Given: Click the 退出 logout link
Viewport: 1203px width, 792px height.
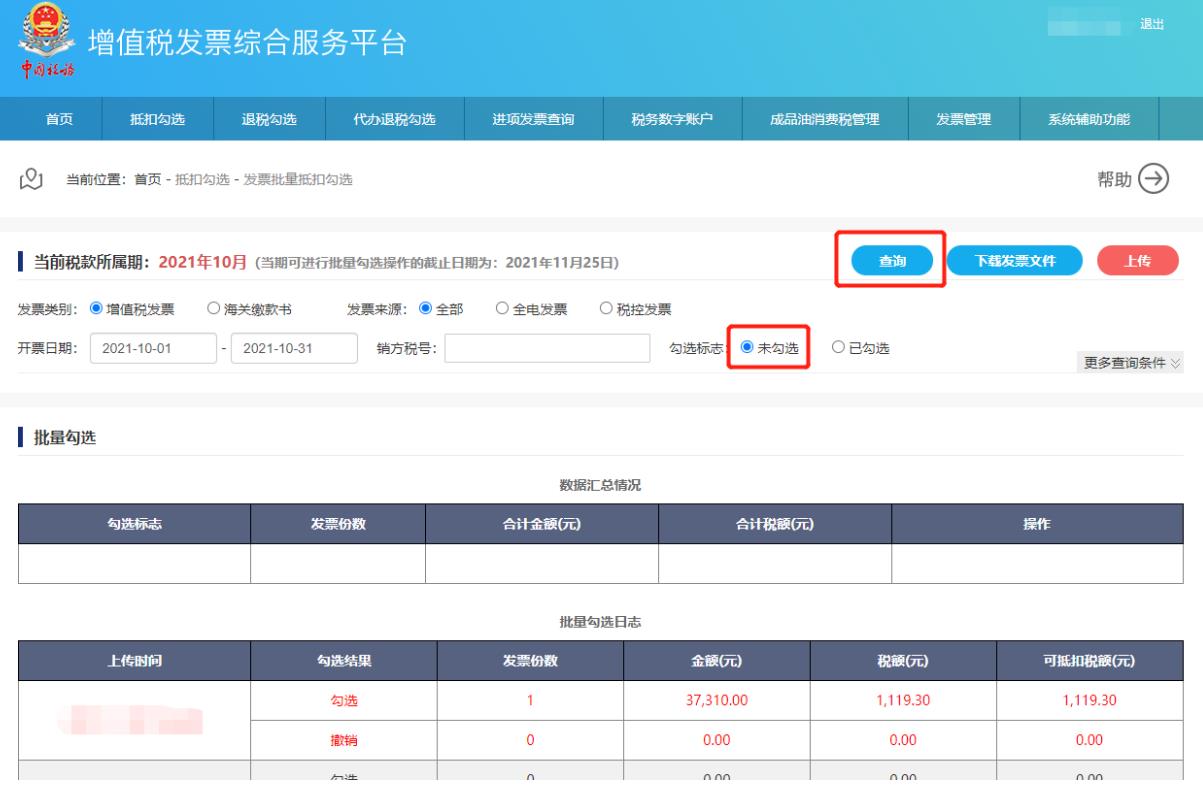Looking at the screenshot, I should pyautogui.click(x=1152, y=24).
